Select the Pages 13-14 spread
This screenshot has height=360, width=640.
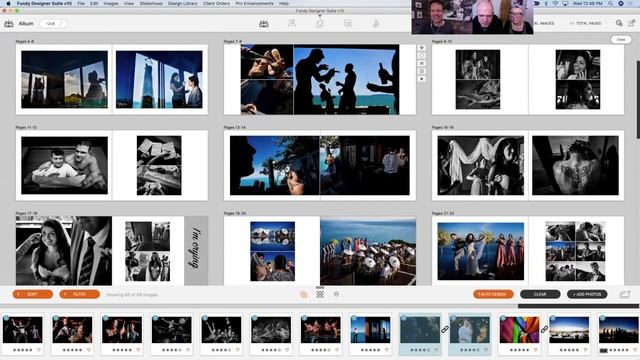pyautogui.click(x=320, y=165)
